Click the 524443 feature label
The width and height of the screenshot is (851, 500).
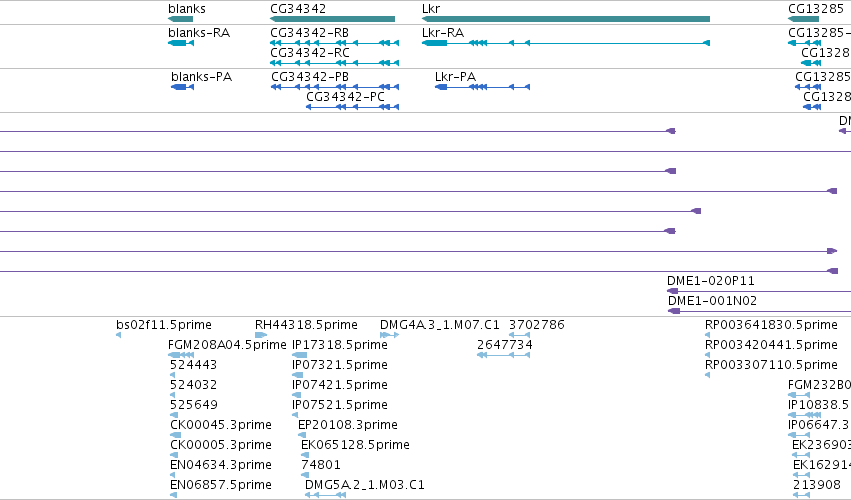[193, 365]
